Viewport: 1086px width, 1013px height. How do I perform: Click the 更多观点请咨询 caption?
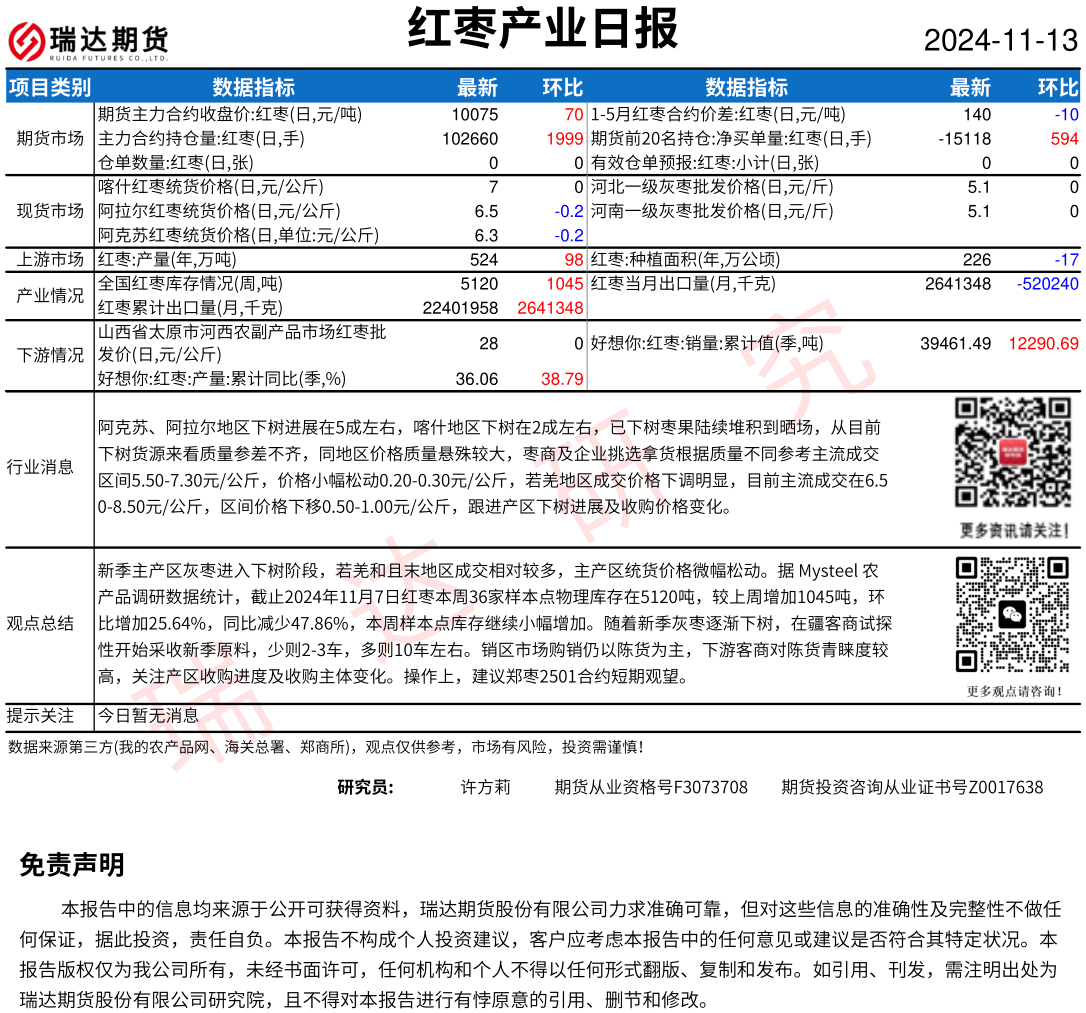[x=1011, y=691]
